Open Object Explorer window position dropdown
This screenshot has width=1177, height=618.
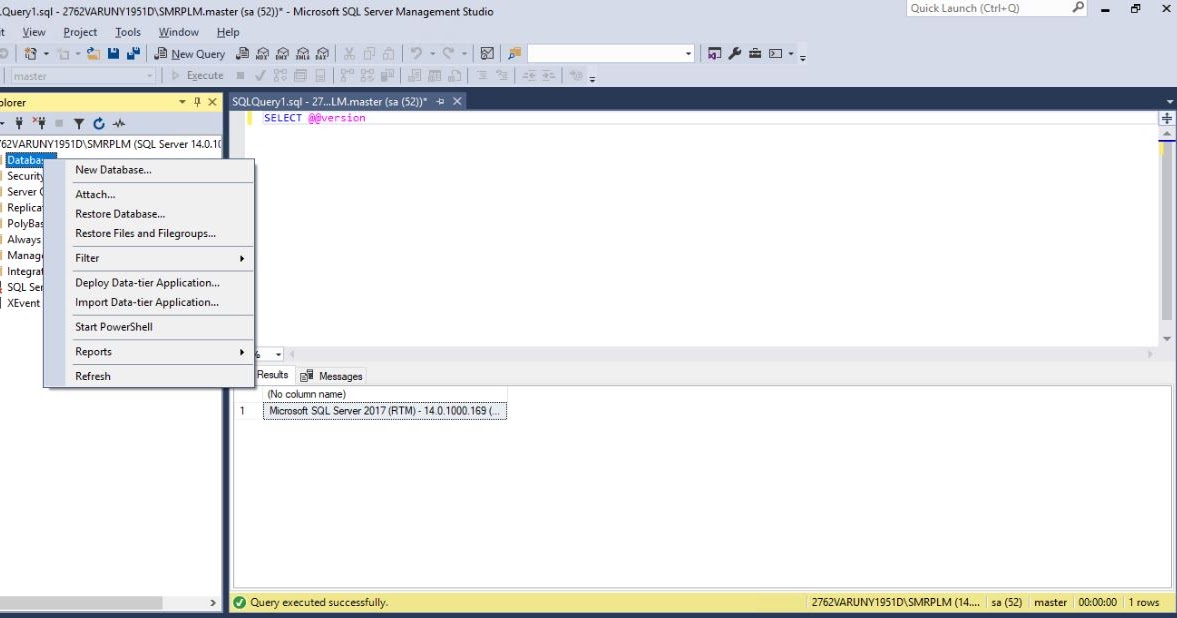point(182,102)
